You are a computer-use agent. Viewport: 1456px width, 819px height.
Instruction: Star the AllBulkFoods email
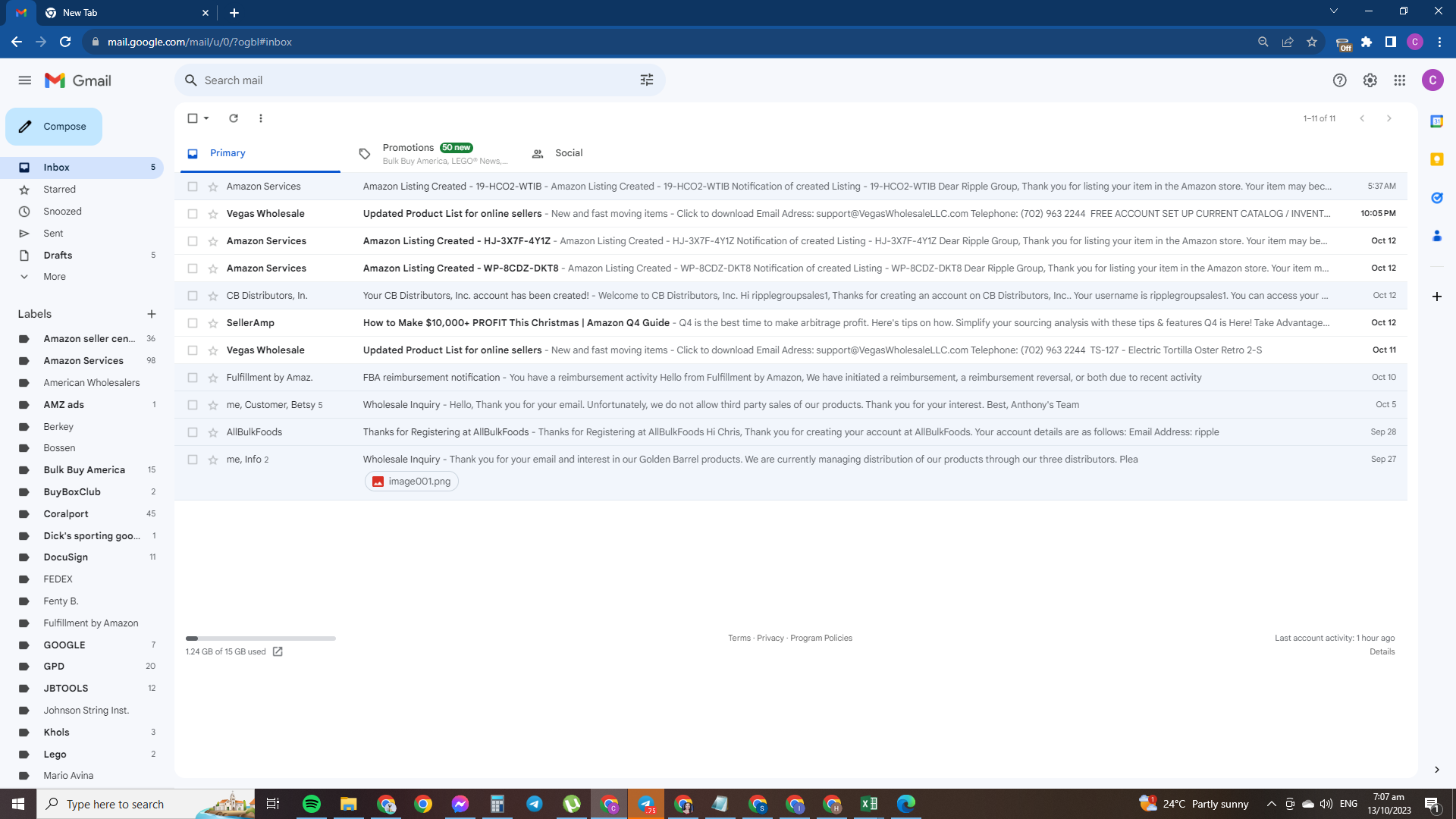(213, 432)
